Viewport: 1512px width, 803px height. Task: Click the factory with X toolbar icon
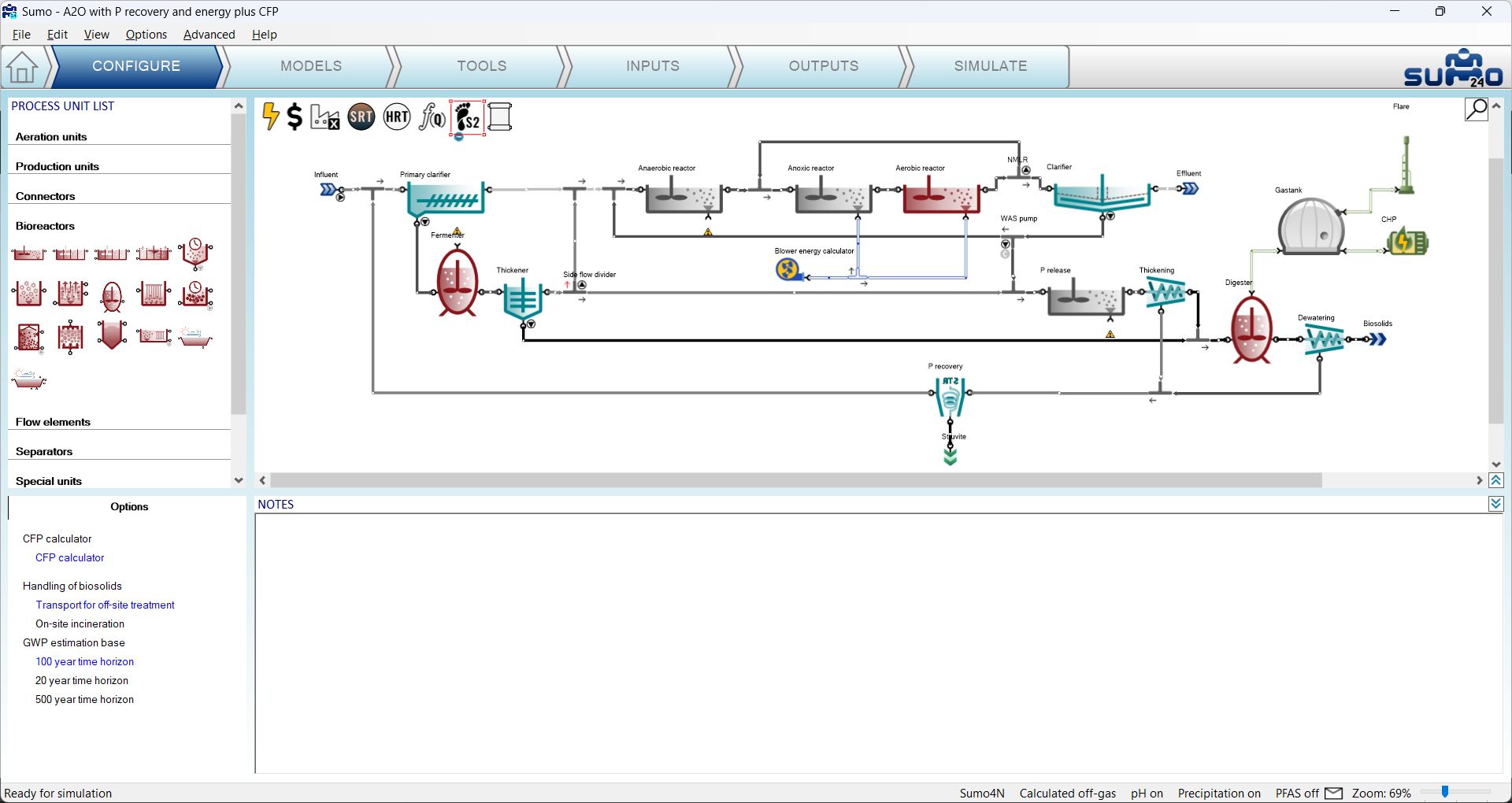click(x=325, y=117)
